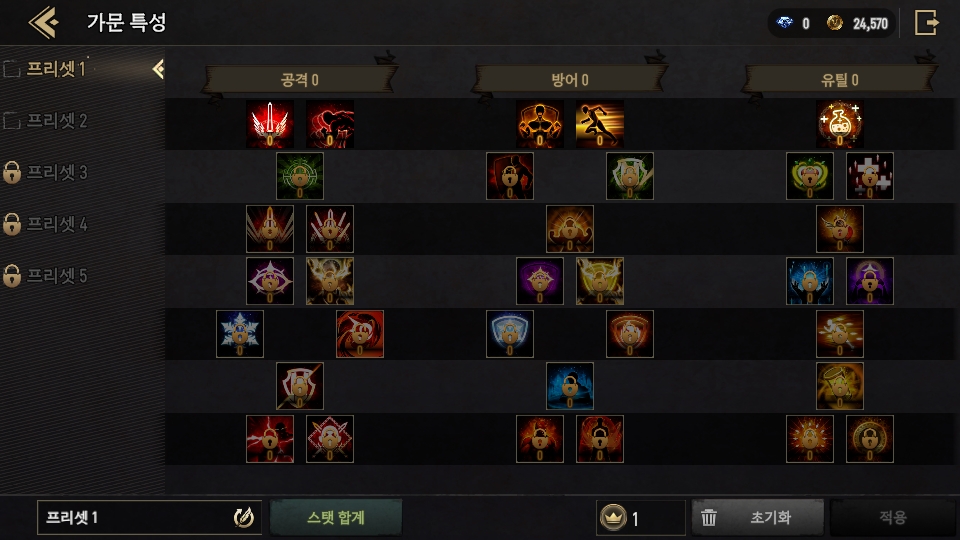Select the flexing body defense trait
This screenshot has width=960, height=540.
point(539,124)
